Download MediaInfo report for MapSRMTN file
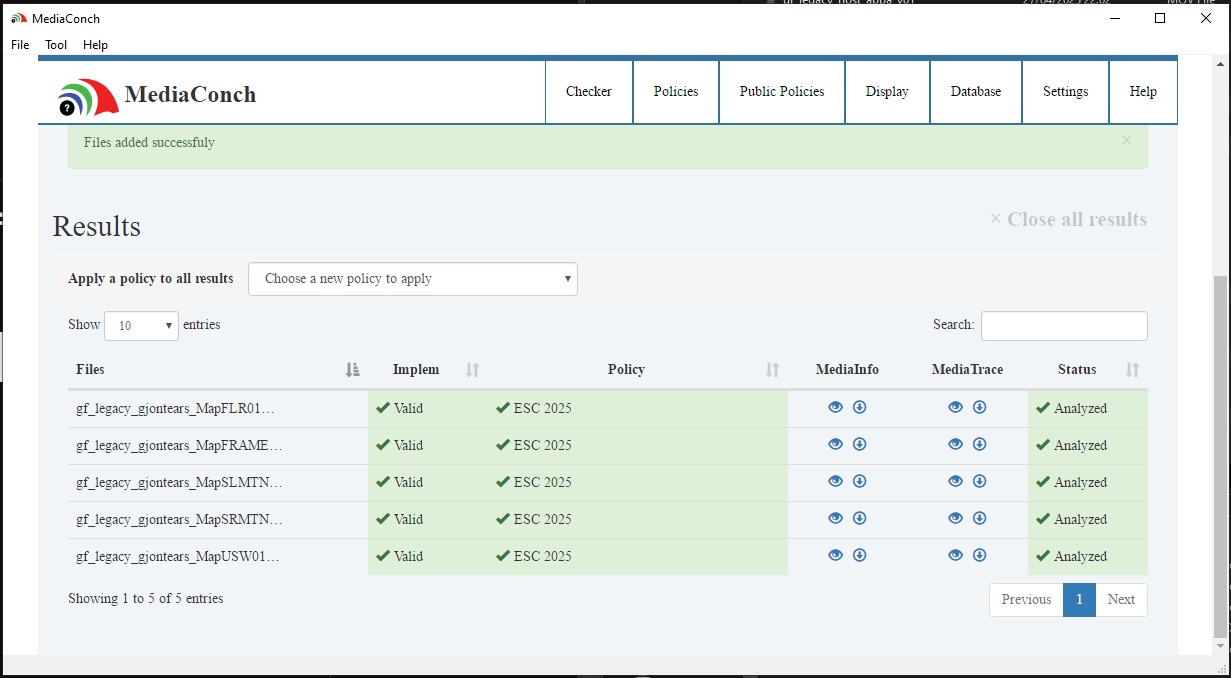 [859, 518]
